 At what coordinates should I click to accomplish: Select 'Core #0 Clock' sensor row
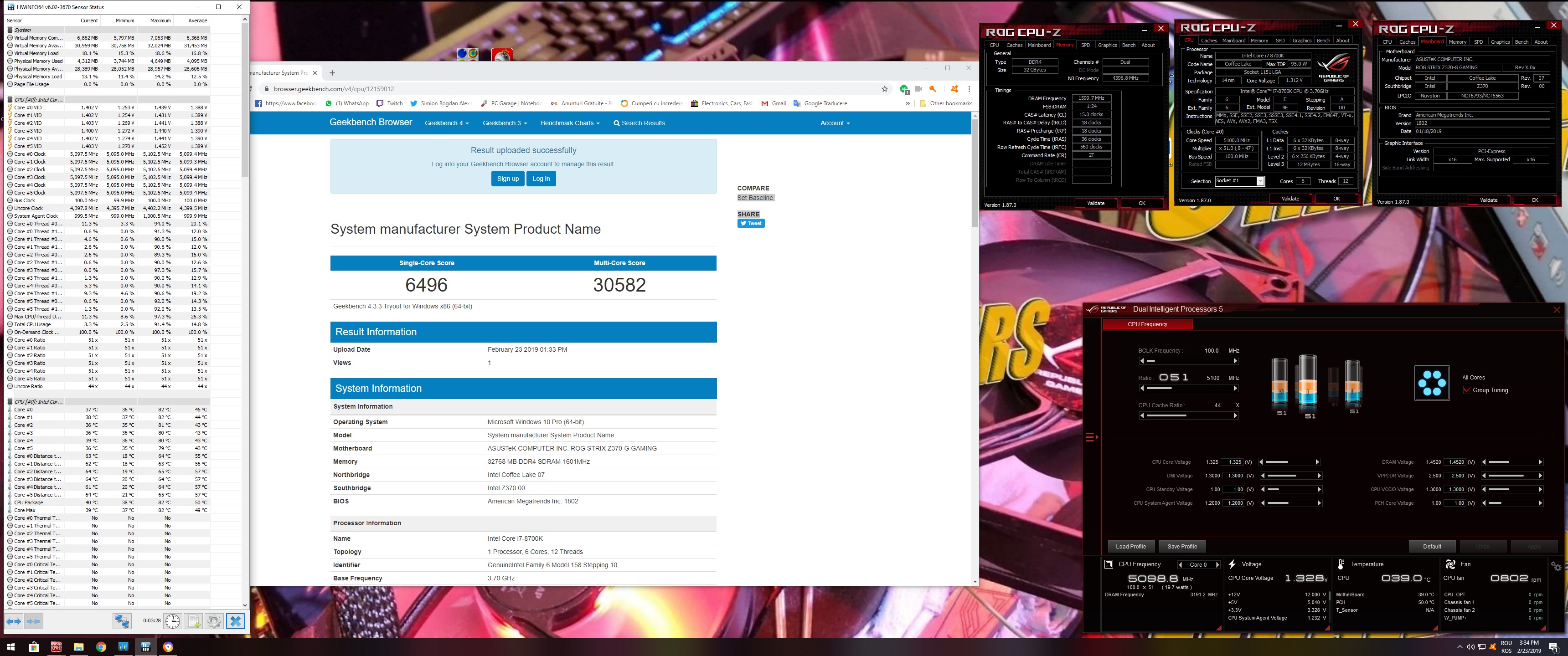click(108, 154)
